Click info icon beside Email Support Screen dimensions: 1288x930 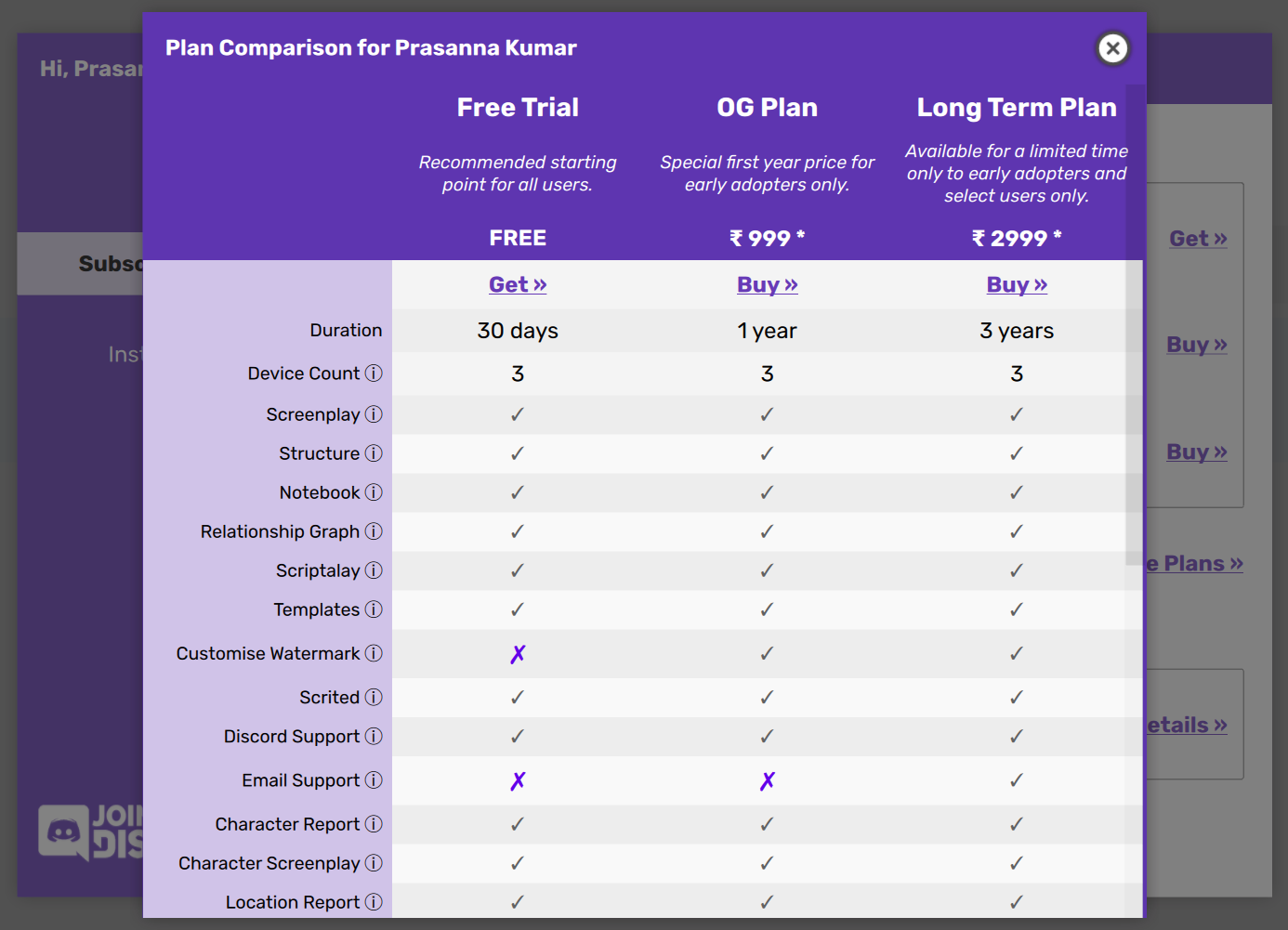tap(374, 780)
